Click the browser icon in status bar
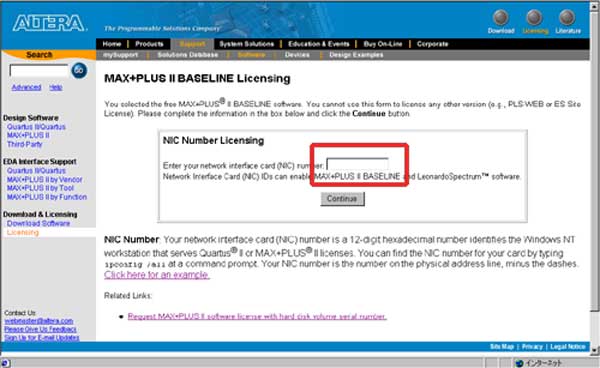Viewport: 600px width, 368px height. (x=5, y=363)
